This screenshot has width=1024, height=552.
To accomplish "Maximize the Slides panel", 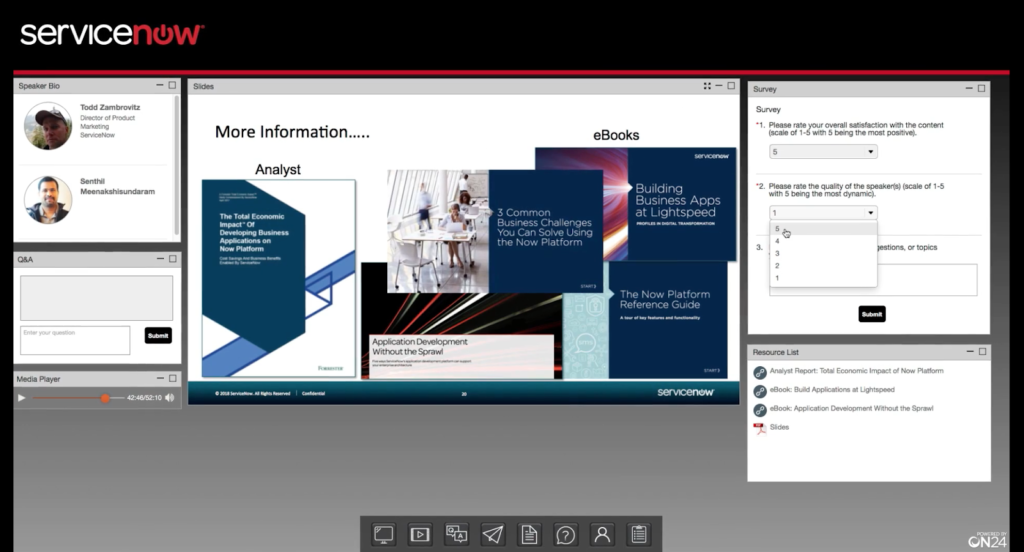I will click(731, 86).
